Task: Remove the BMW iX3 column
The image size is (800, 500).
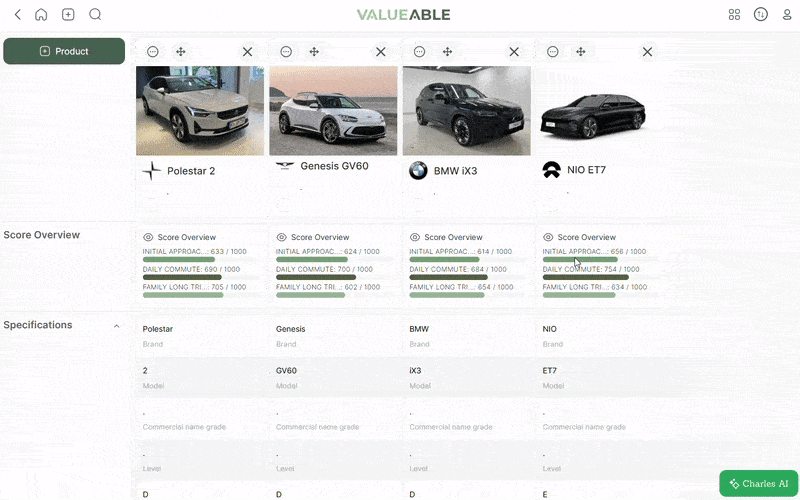Action: [514, 52]
